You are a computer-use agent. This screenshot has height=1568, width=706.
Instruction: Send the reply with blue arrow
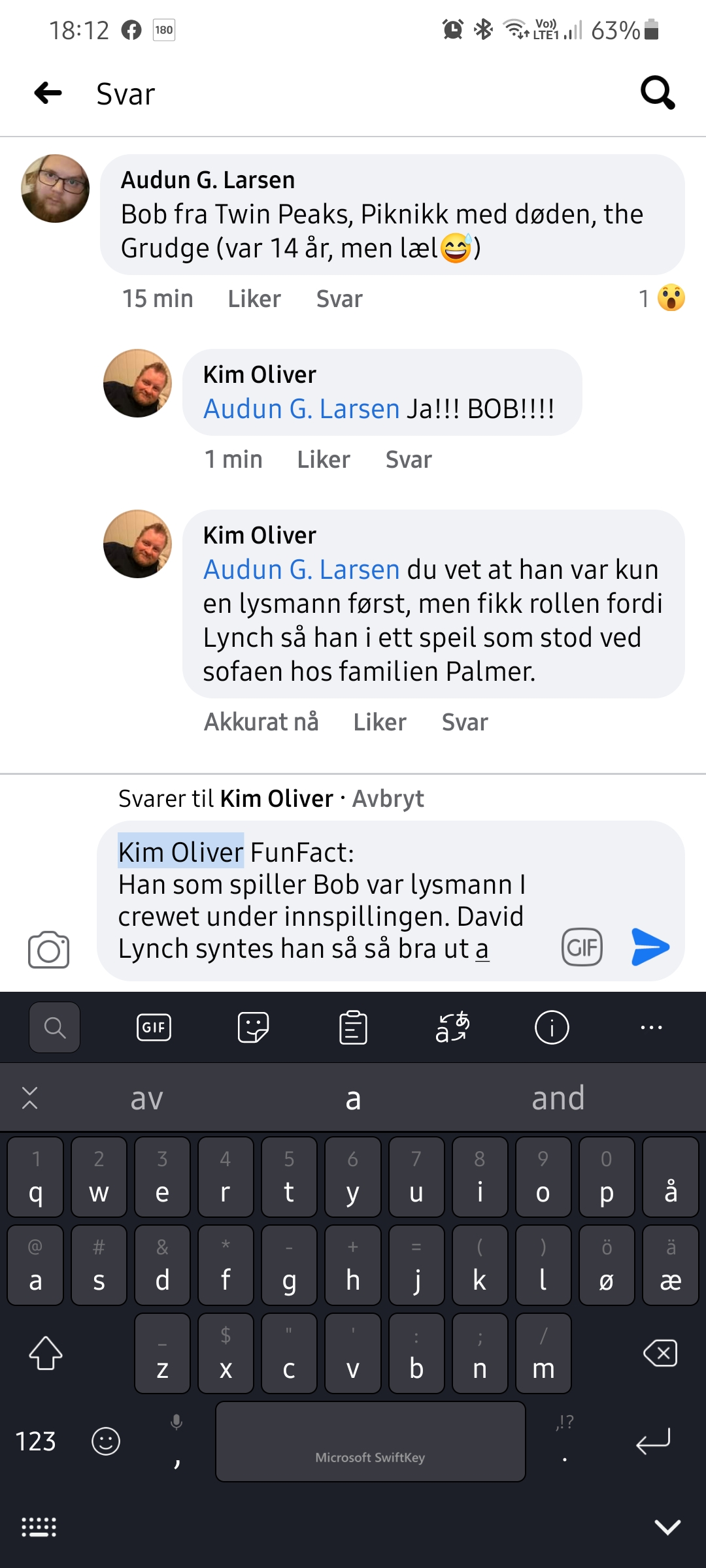650,947
